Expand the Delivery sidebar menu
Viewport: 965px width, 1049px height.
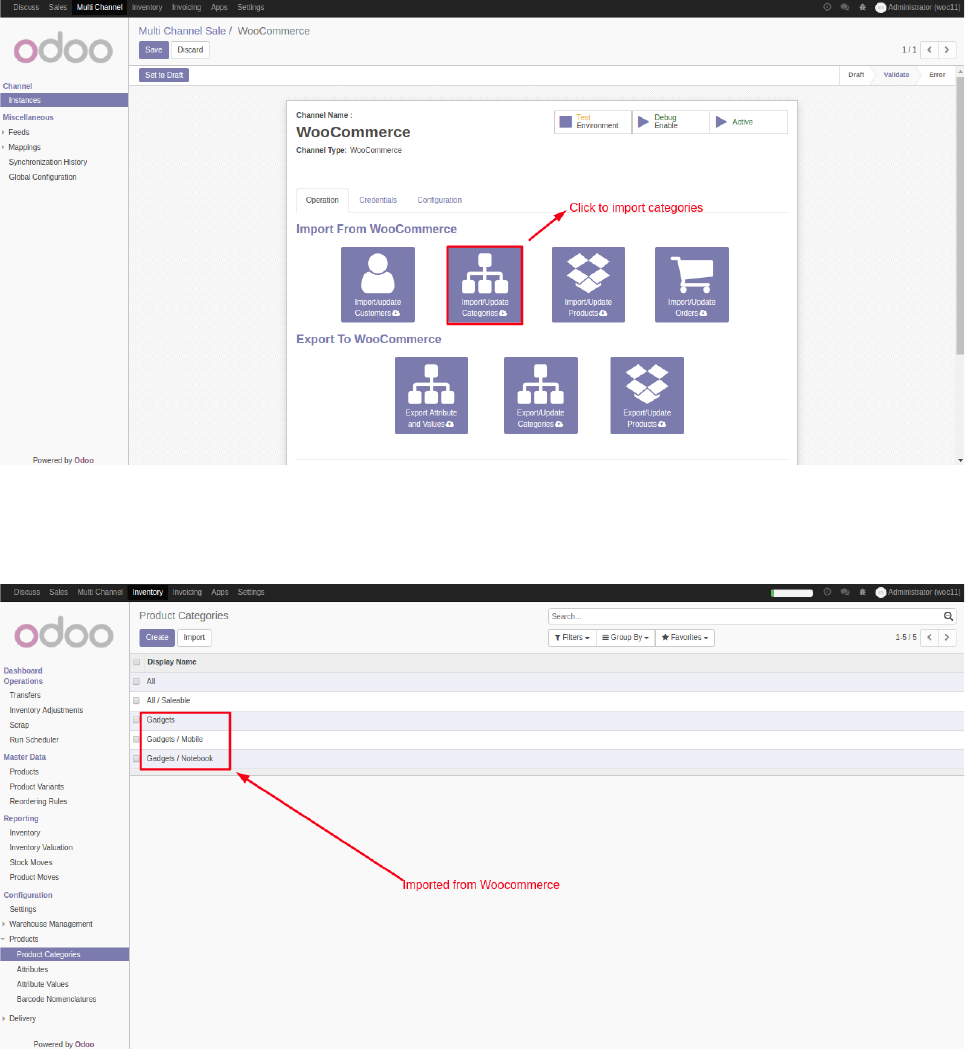(x=22, y=1018)
